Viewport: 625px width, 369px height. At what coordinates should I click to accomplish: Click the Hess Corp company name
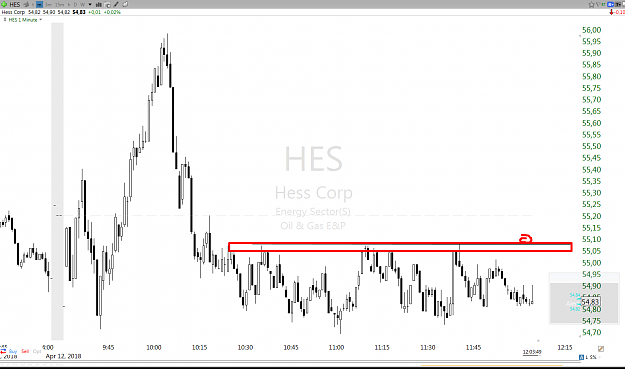(x=13, y=12)
